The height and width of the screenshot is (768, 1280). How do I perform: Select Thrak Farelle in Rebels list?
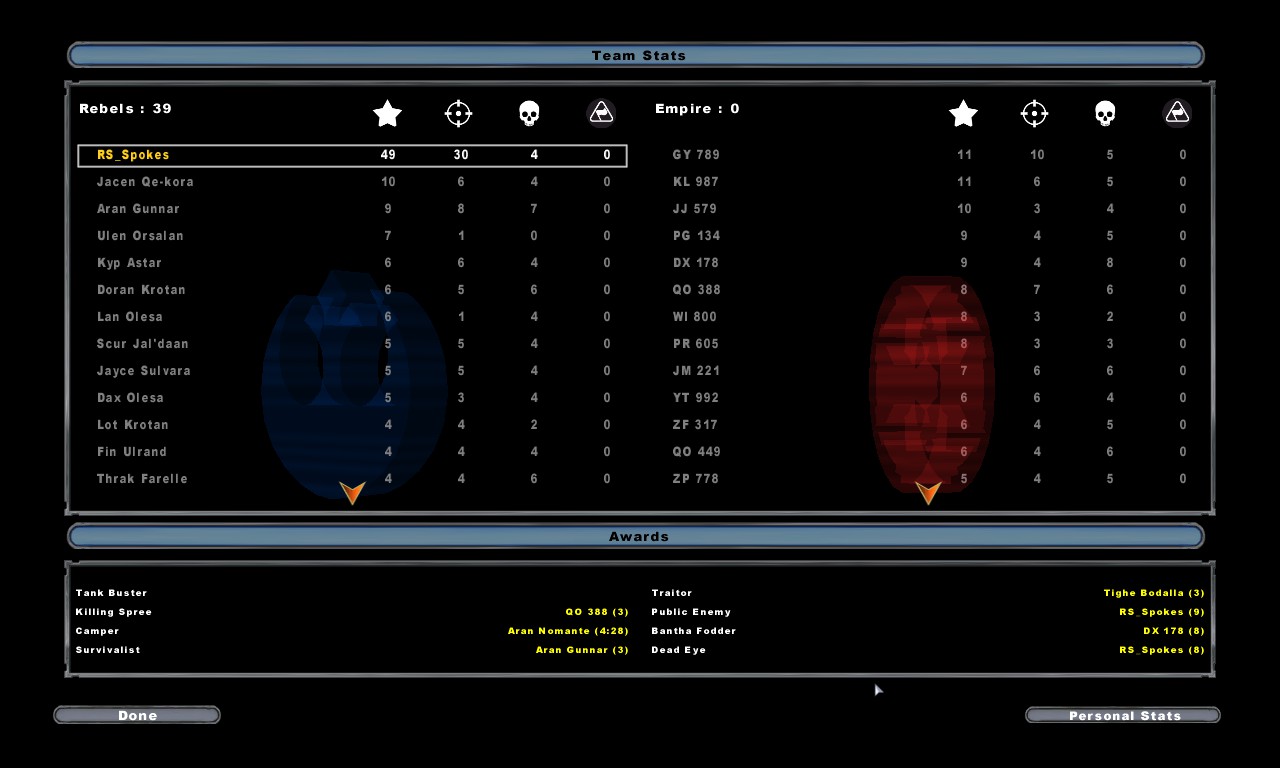tap(142, 479)
